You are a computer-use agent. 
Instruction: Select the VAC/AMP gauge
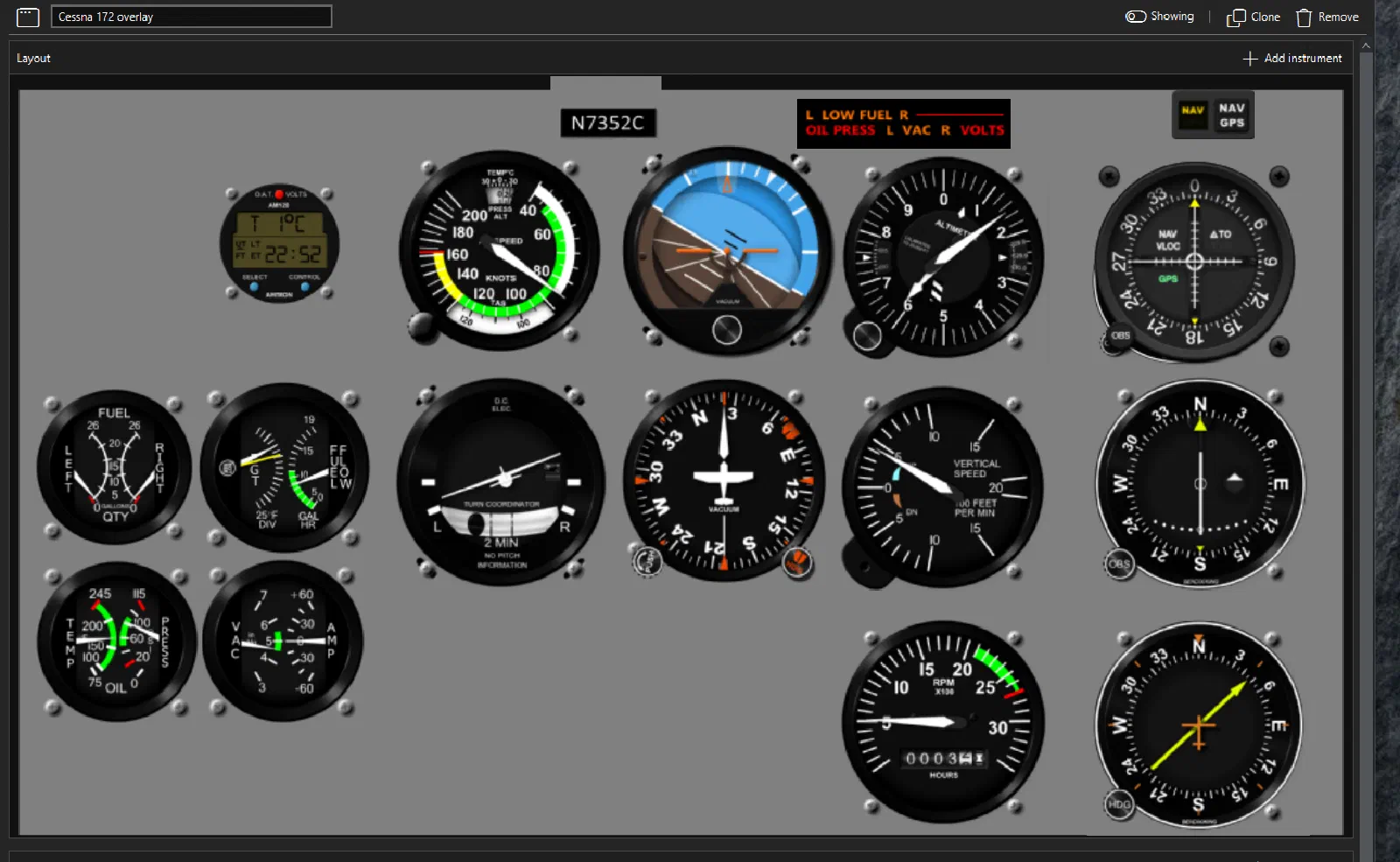click(x=283, y=641)
